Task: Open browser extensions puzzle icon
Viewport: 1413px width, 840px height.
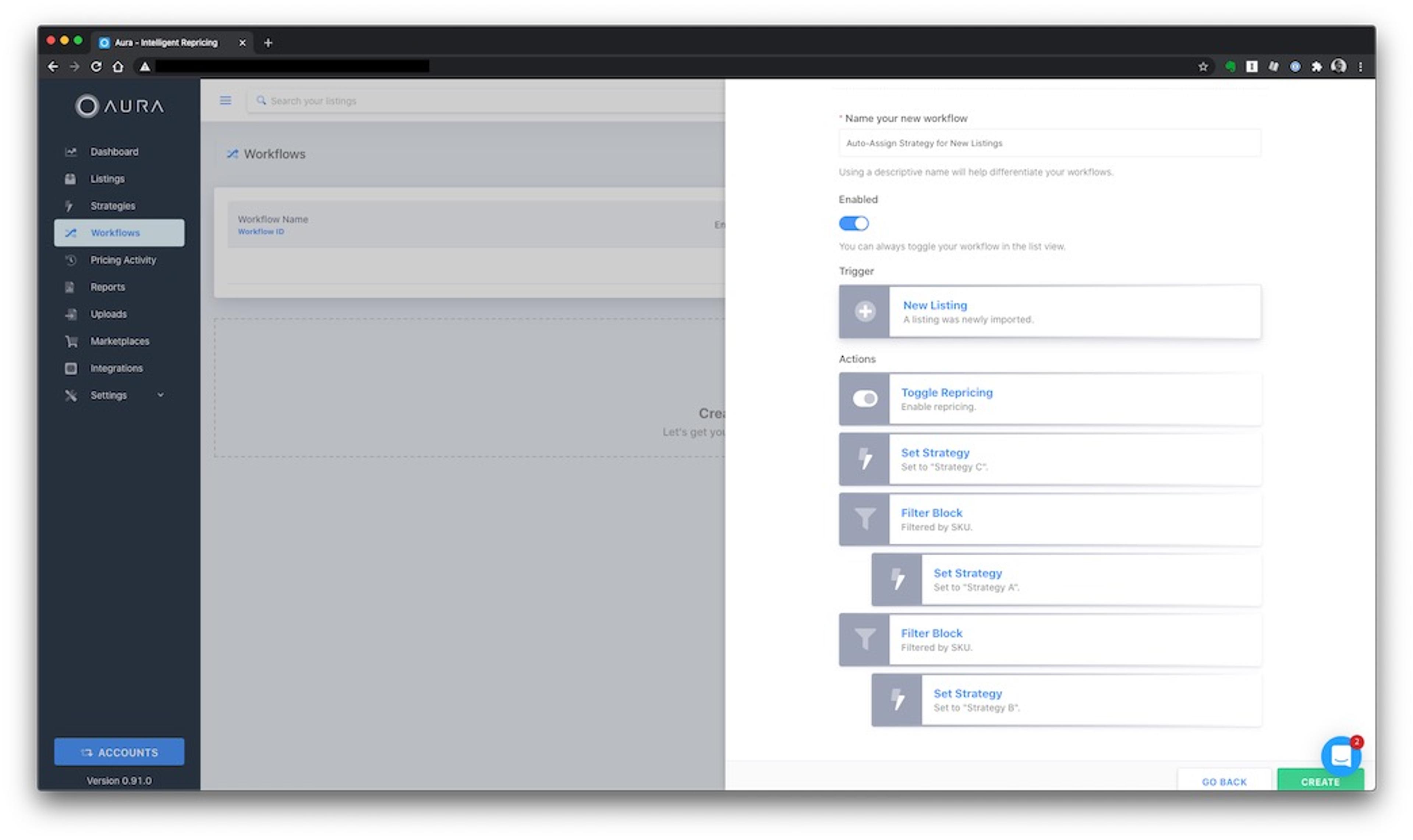Action: 1317,67
